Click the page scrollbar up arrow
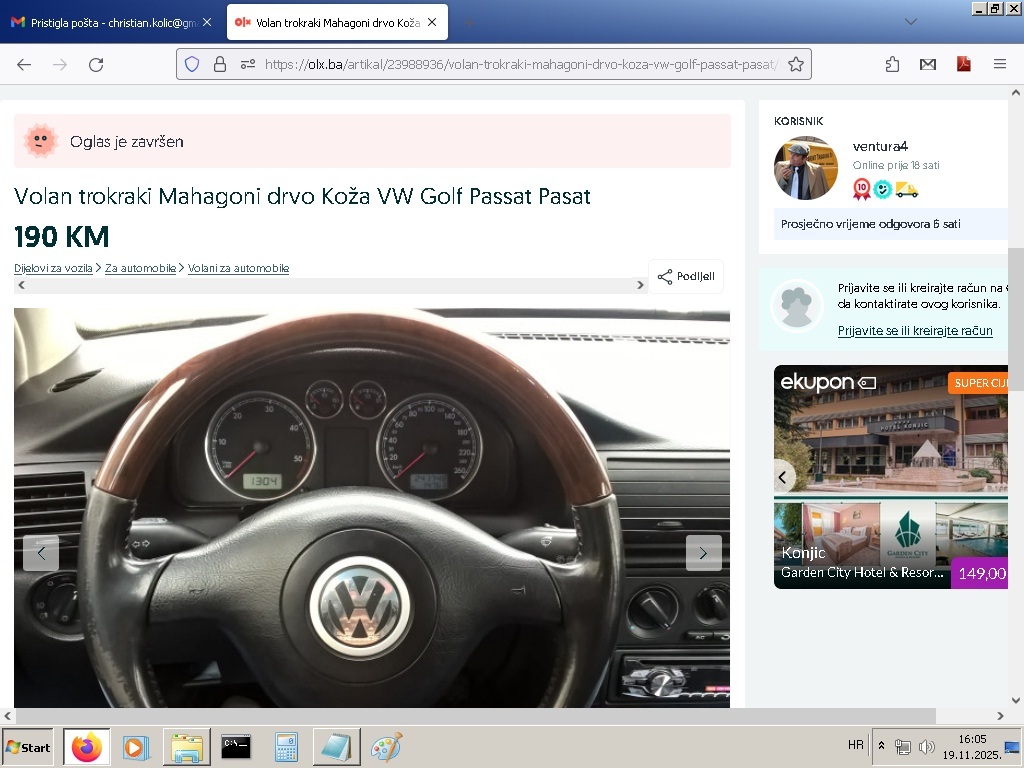Image resolution: width=1024 pixels, height=768 pixels. click(1016, 92)
